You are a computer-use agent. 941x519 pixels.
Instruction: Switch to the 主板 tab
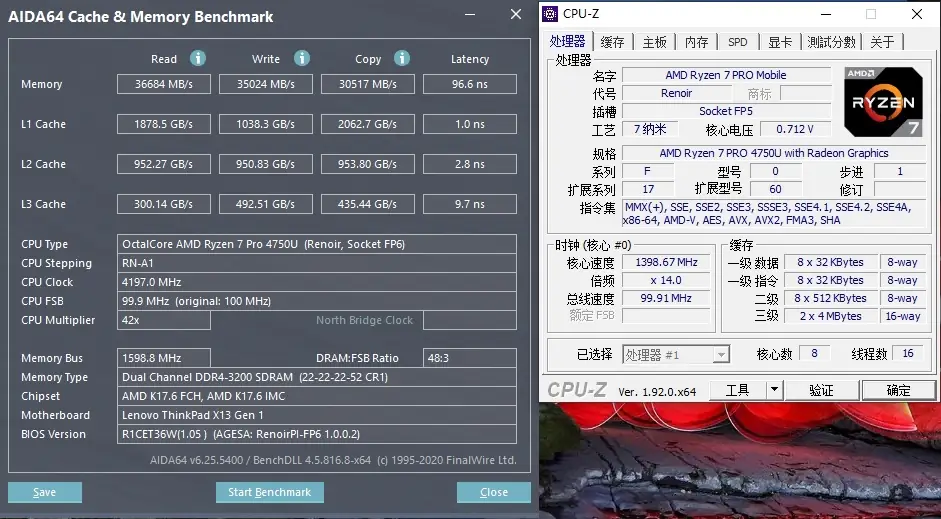coord(654,42)
